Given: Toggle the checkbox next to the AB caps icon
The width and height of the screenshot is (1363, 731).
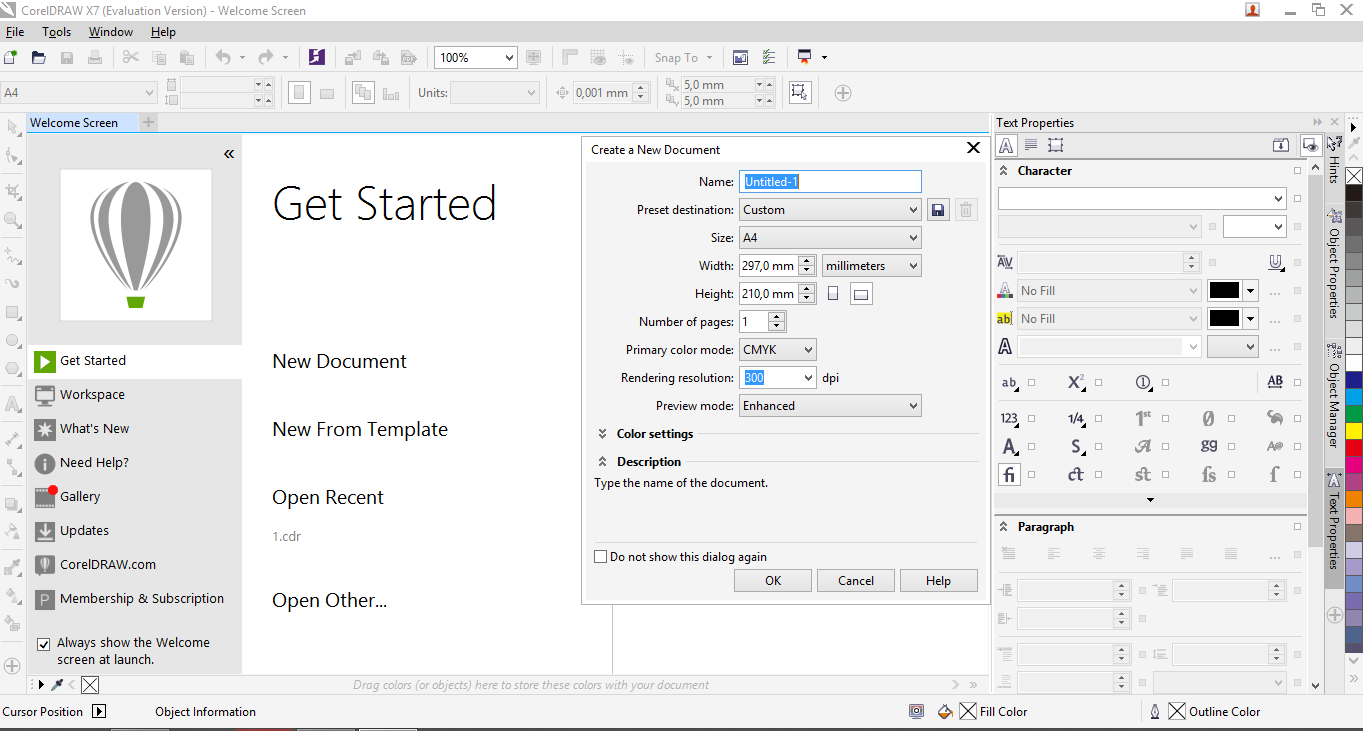Looking at the screenshot, I should click(1297, 382).
